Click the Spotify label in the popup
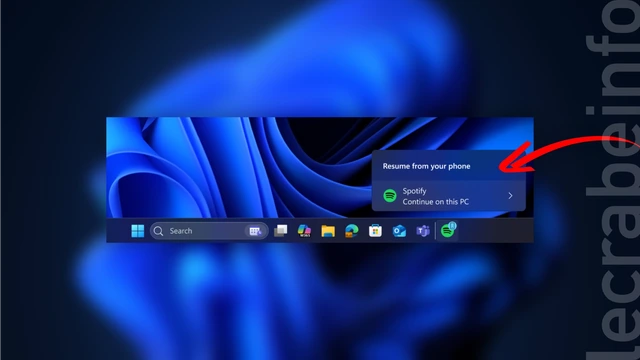The image size is (640, 360). (414, 191)
